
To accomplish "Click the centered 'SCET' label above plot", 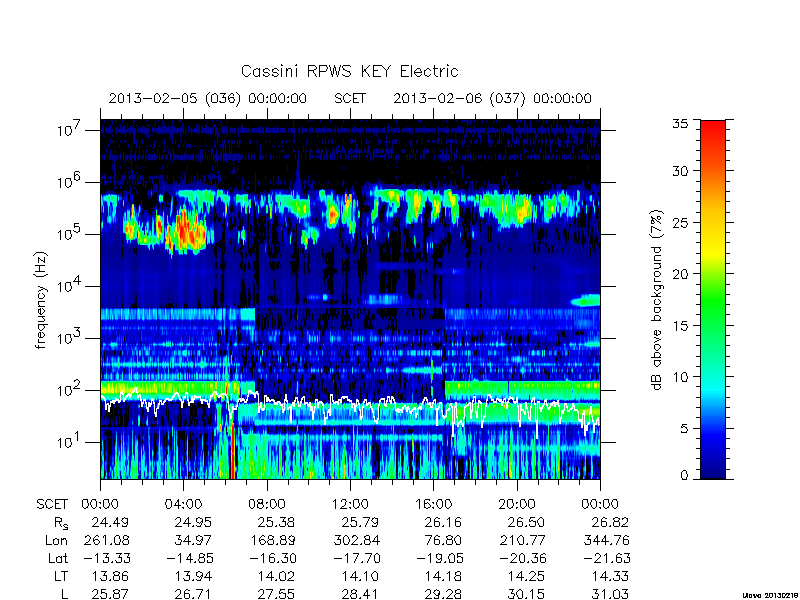I will 350,98.
